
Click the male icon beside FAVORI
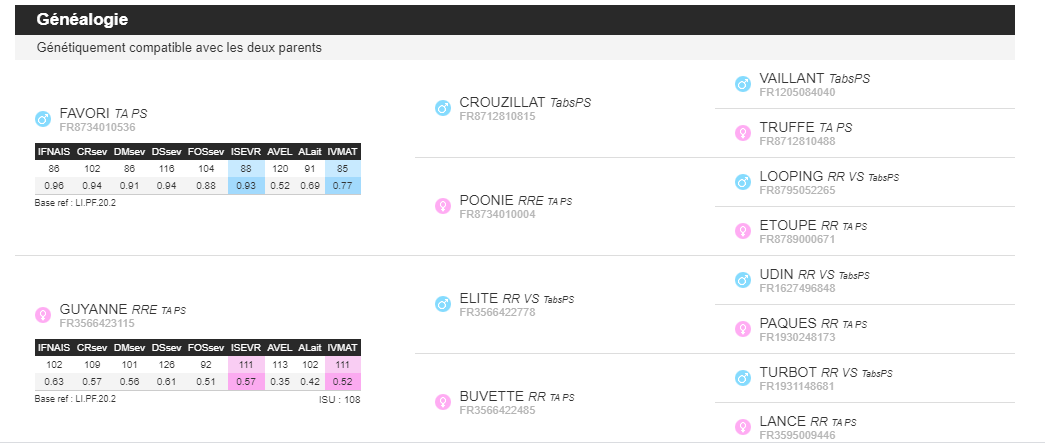pos(43,120)
